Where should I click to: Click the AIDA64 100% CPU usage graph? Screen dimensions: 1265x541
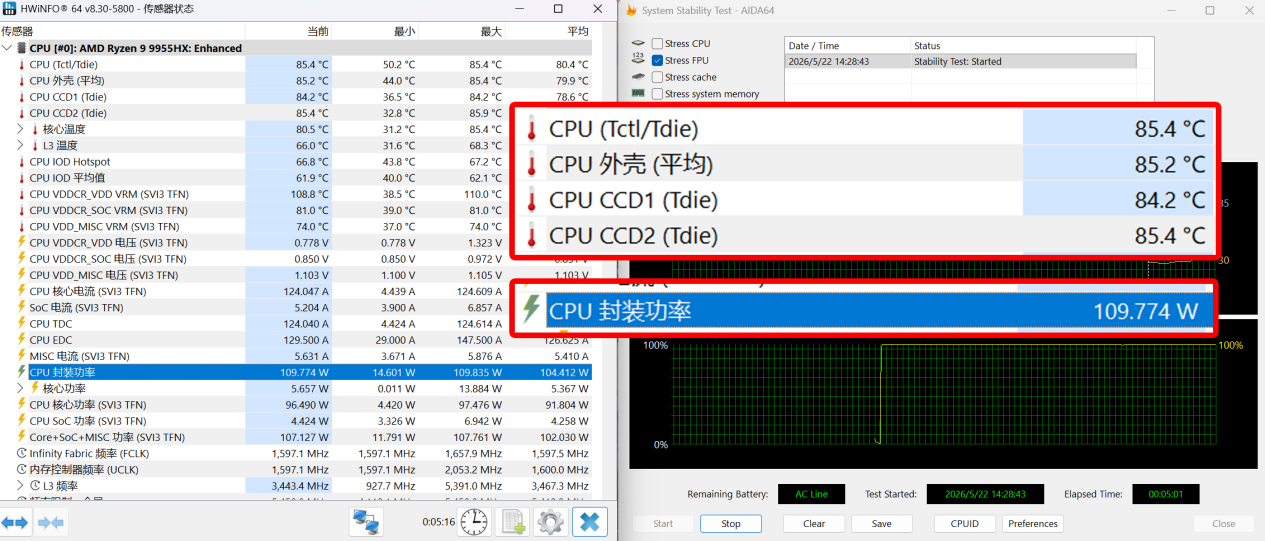pos(945,395)
